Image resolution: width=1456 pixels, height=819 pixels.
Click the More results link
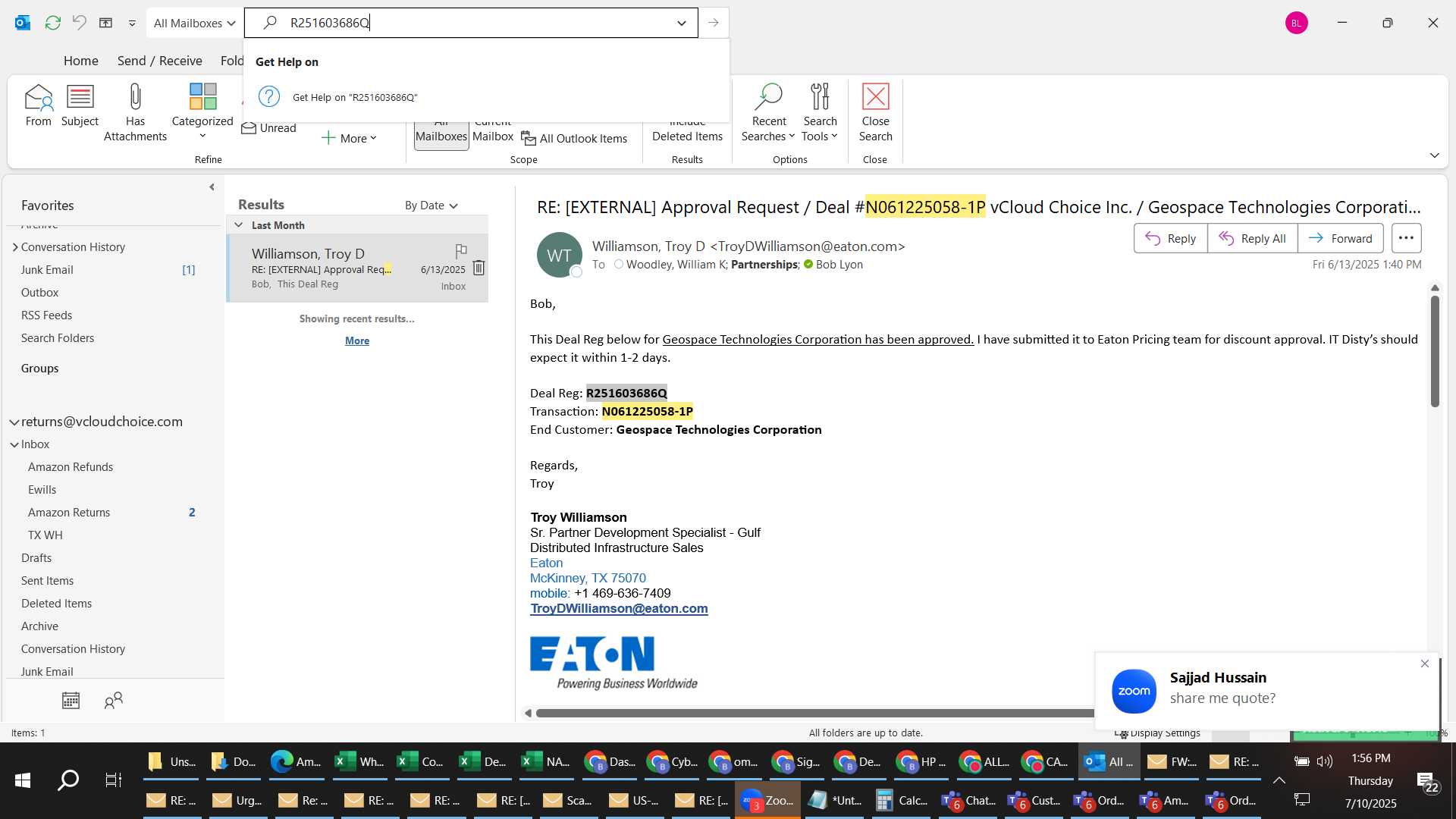pos(357,340)
